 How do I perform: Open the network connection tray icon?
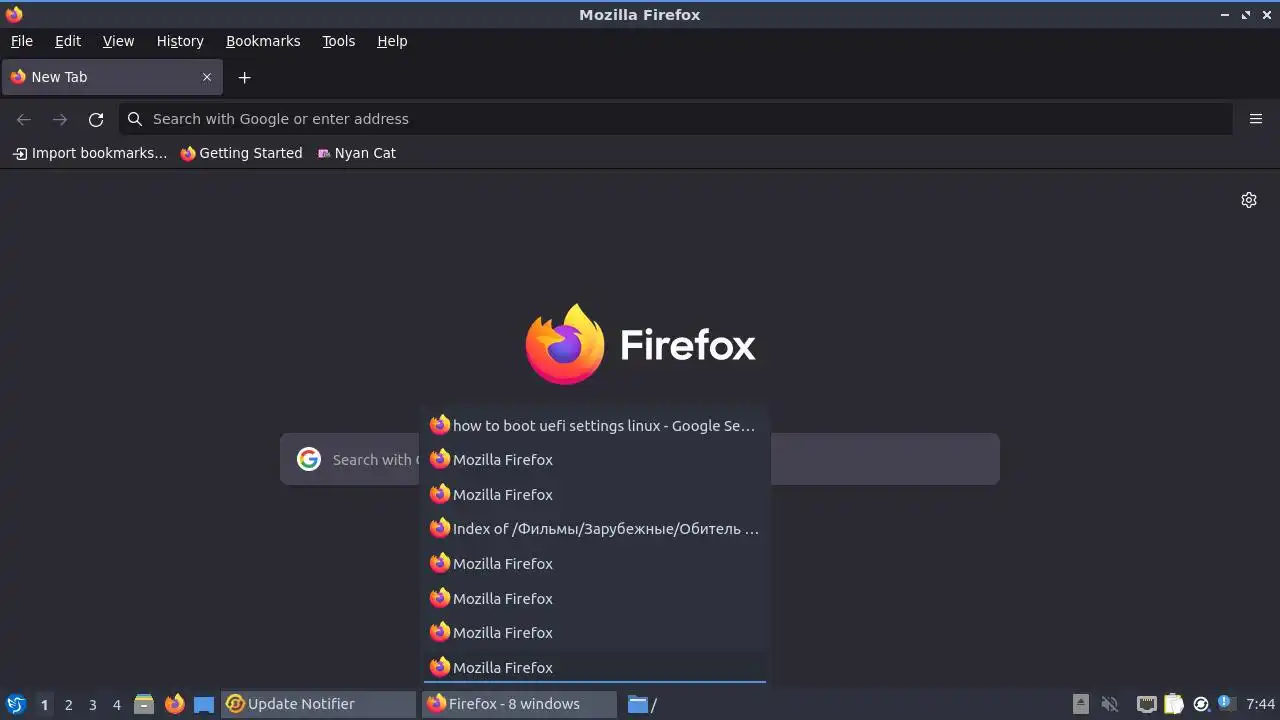coord(1147,704)
